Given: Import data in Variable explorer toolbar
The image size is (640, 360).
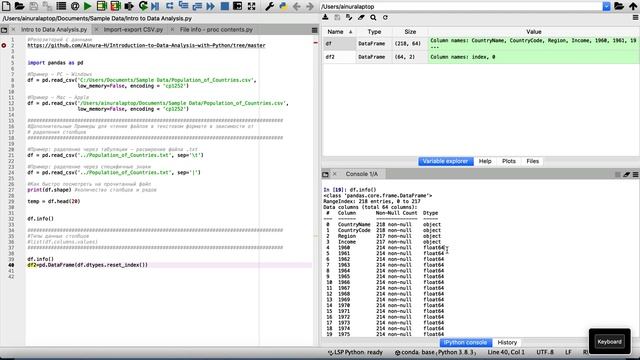Looking at the screenshot, I should pyautogui.click(x=325, y=18).
